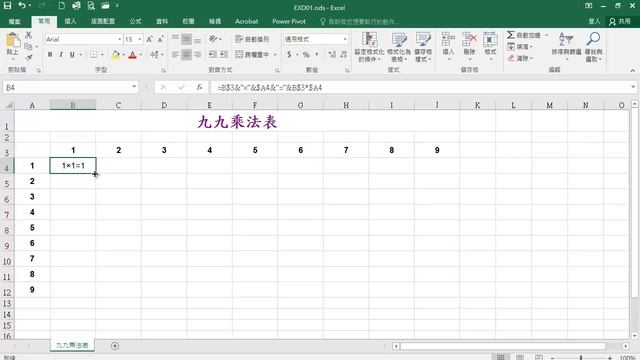Open format as table menu

click(399, 47)
